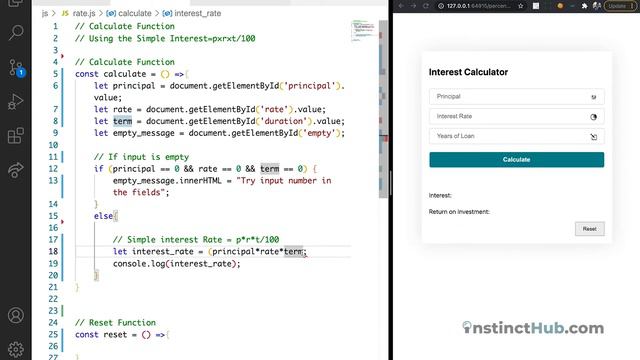Click the icon inside Years of Loan field
Viewport: 640px width, 360px height.
(x=593, y=137)
